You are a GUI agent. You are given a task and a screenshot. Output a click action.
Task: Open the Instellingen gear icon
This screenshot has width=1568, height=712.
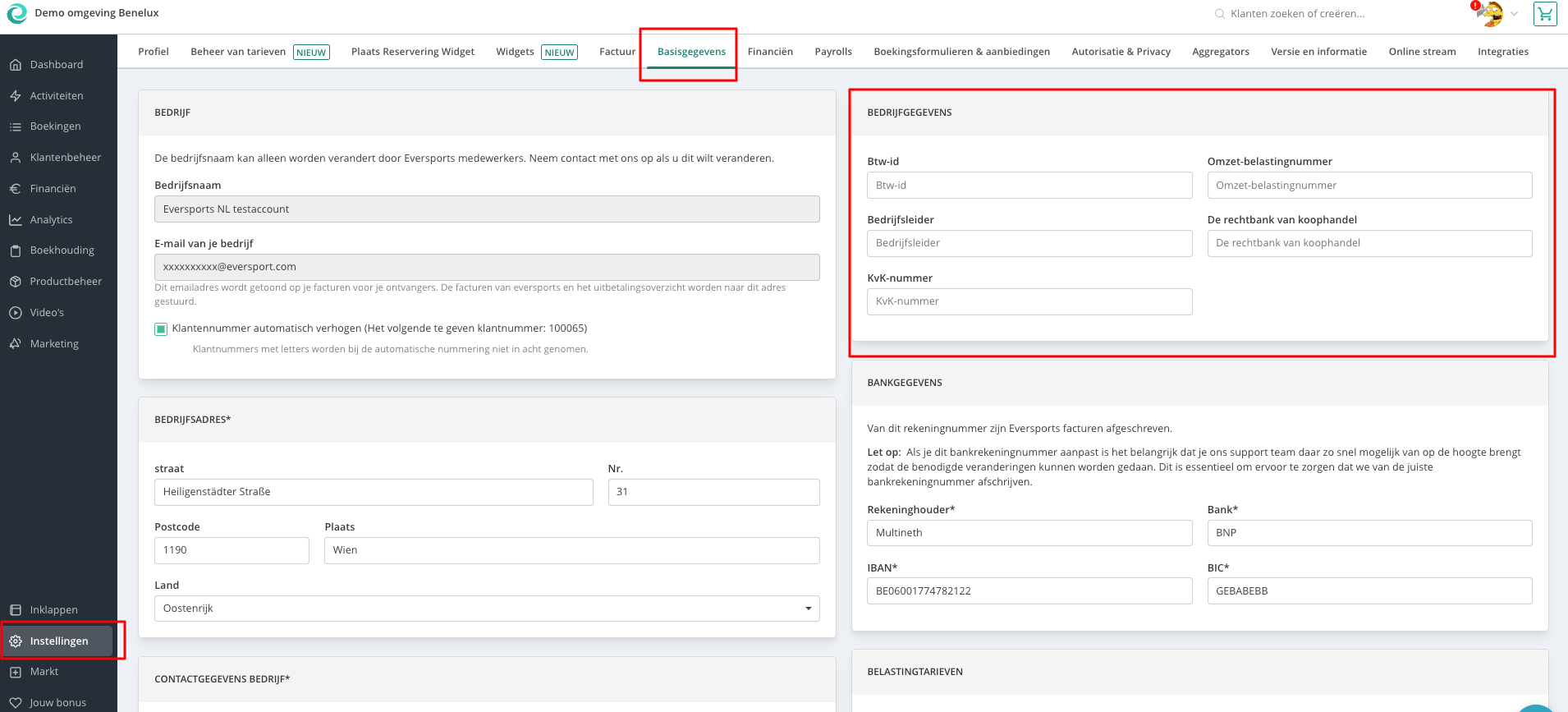(x=16, y=641)
